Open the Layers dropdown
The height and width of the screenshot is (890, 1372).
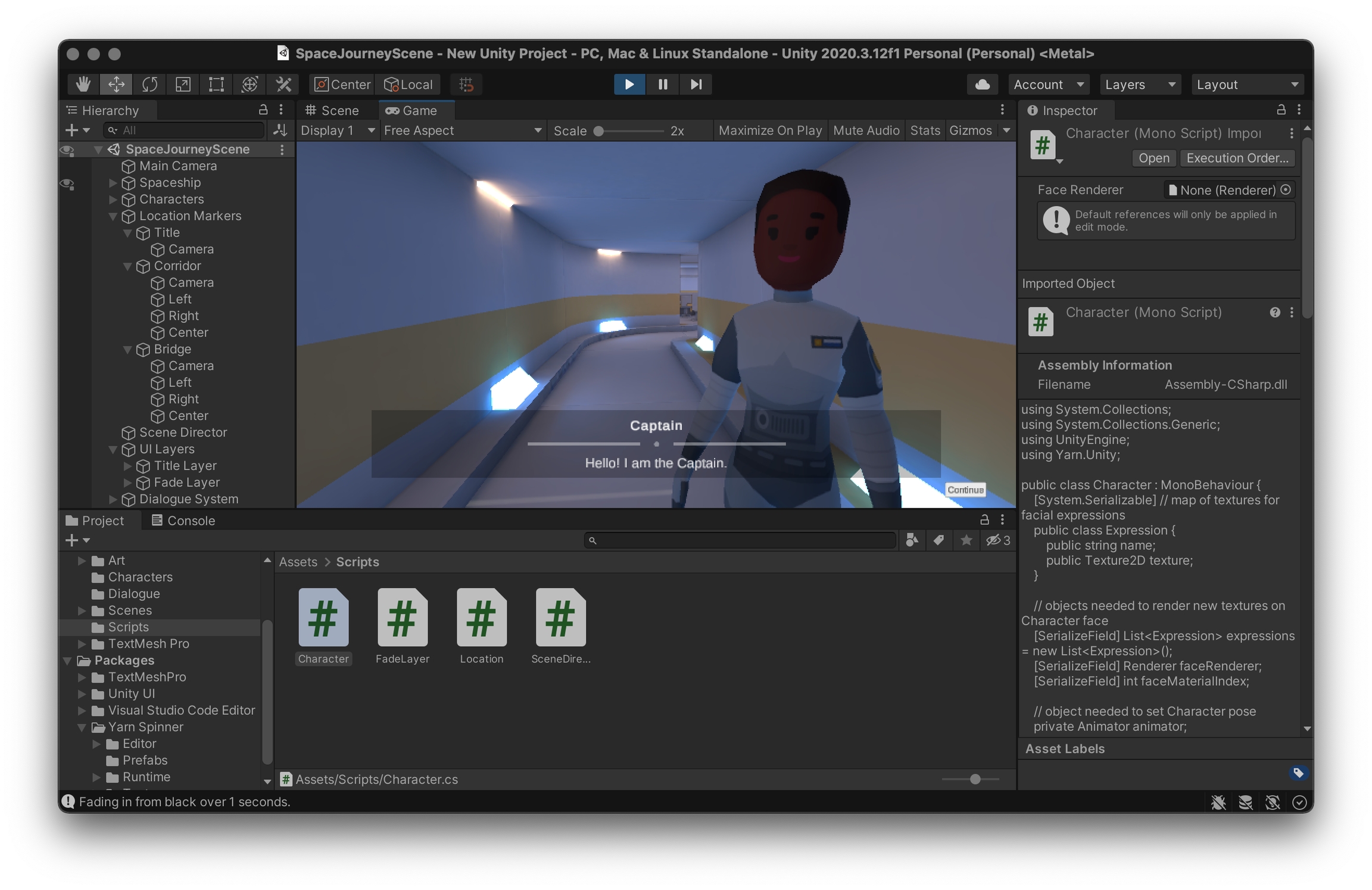(1139, 85)
